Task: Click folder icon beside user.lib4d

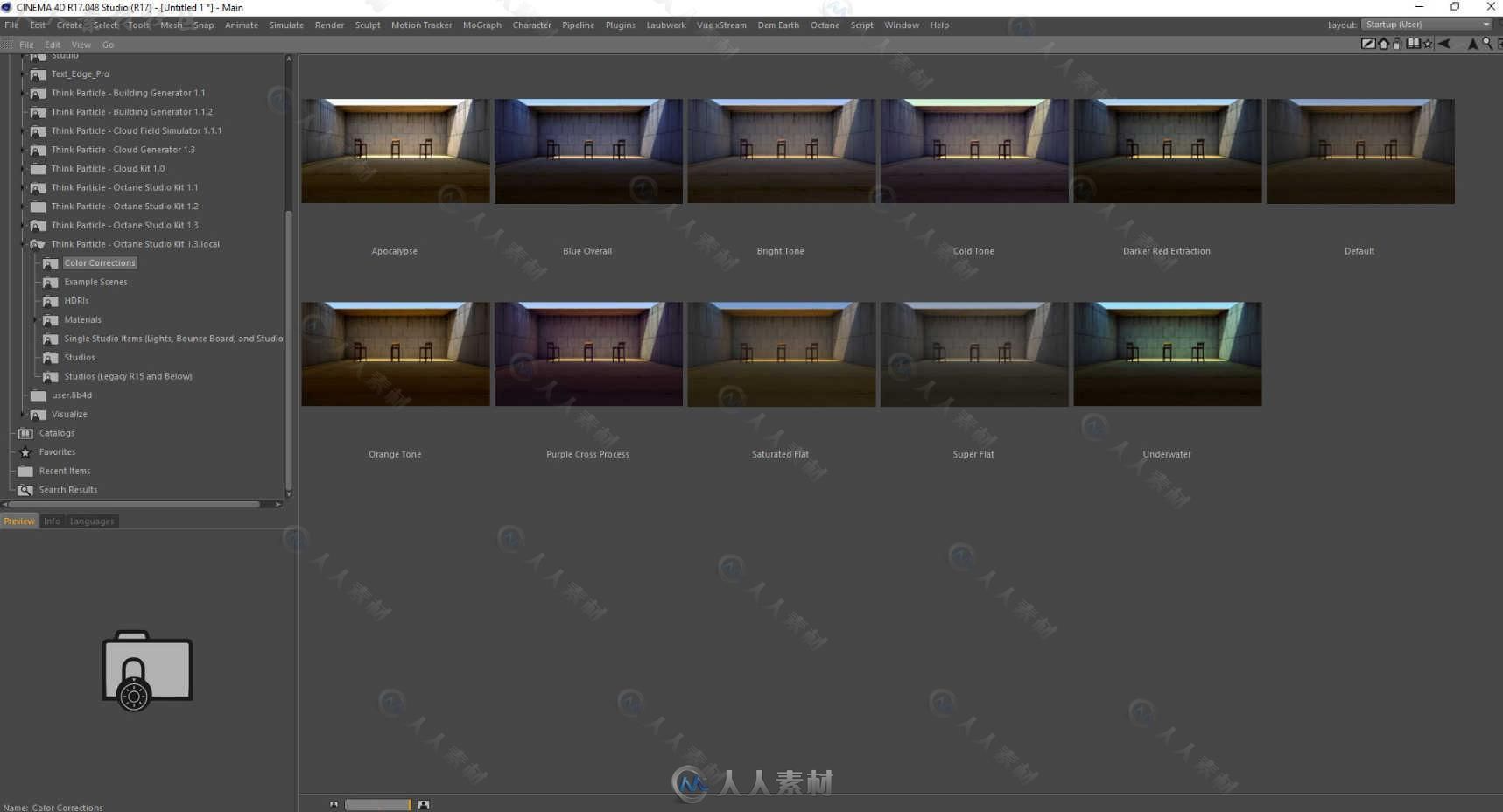Action: coord(38,395)
